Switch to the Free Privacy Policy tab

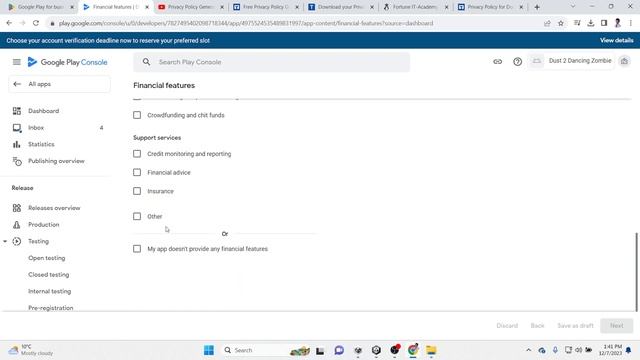(x=266, y=7)
